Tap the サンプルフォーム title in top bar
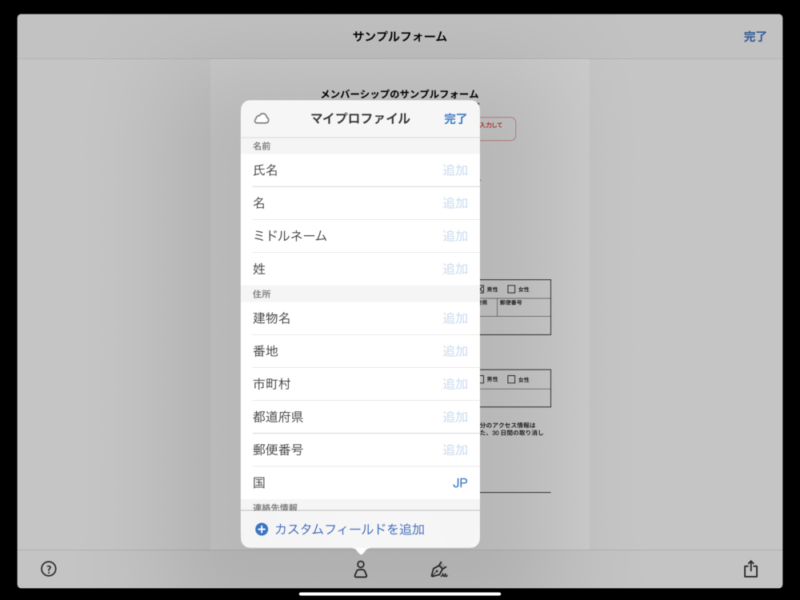Viewport: 800px width, 600px height. (x=400, y=37)
